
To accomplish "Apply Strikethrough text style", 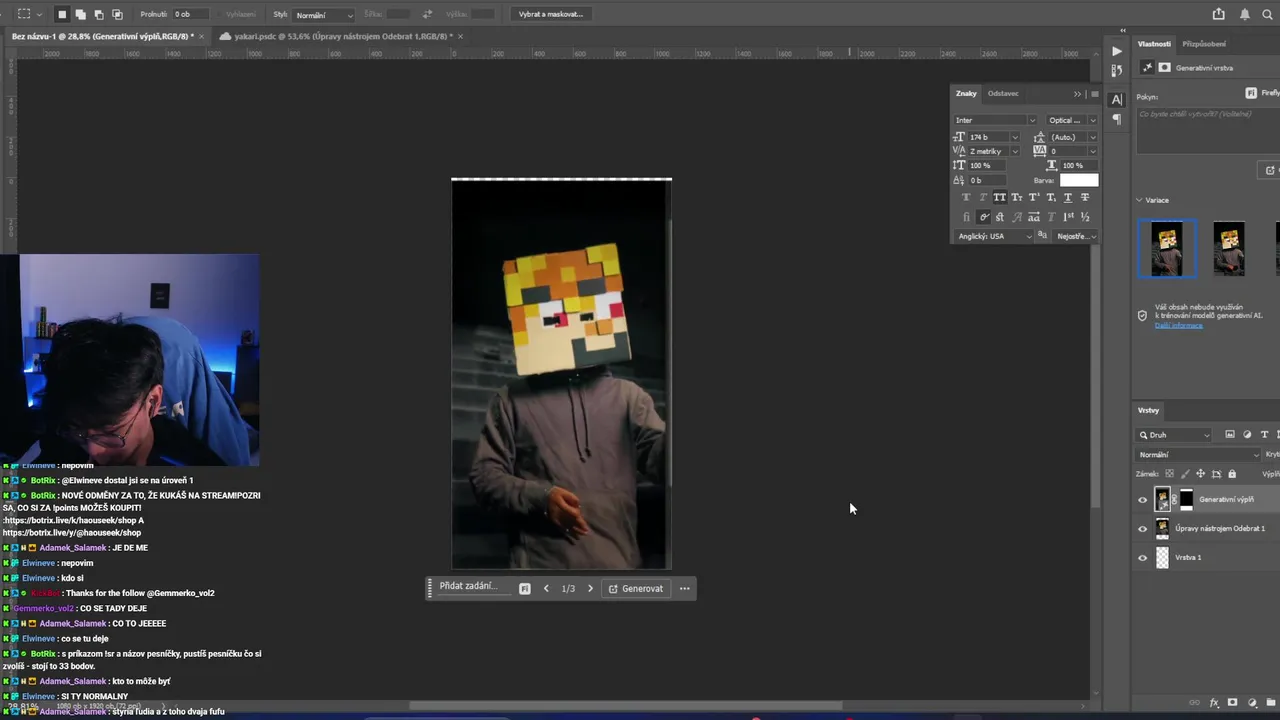I will 1084,198.
